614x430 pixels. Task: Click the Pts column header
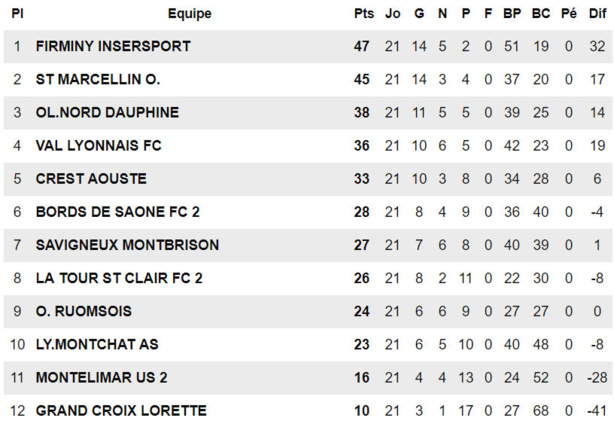[x=363, y=14]
